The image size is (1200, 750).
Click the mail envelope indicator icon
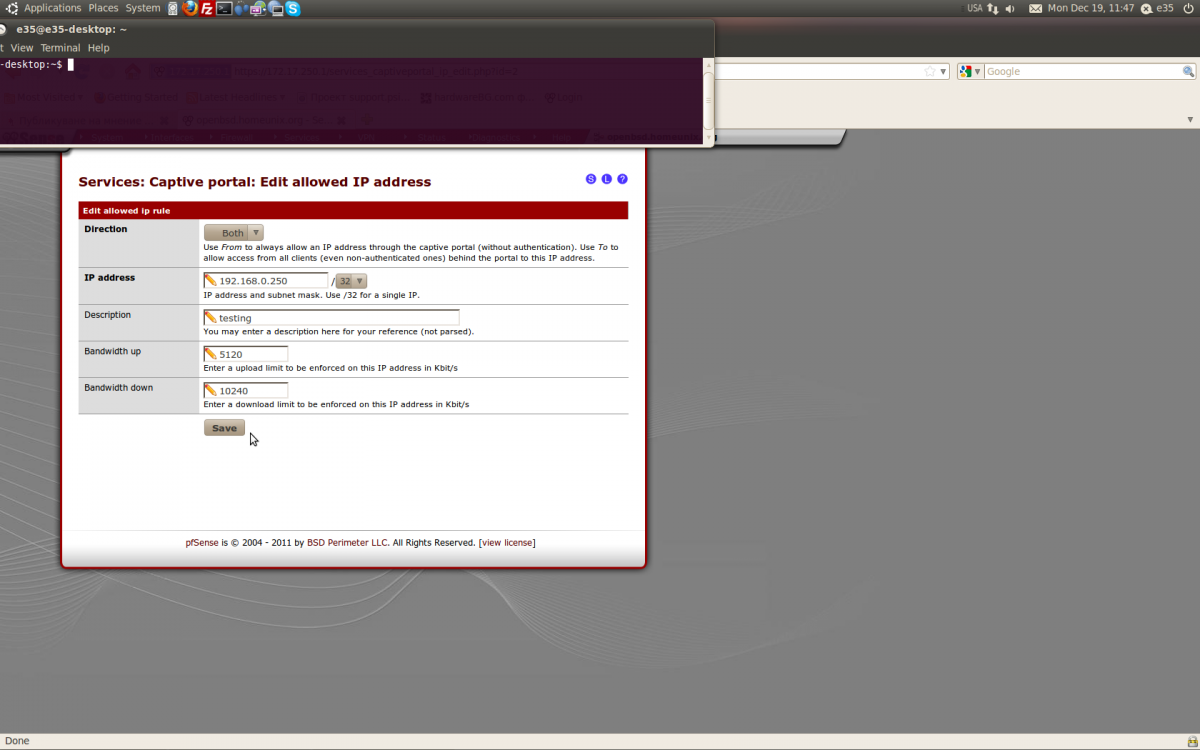click(x=1035, y=8)
